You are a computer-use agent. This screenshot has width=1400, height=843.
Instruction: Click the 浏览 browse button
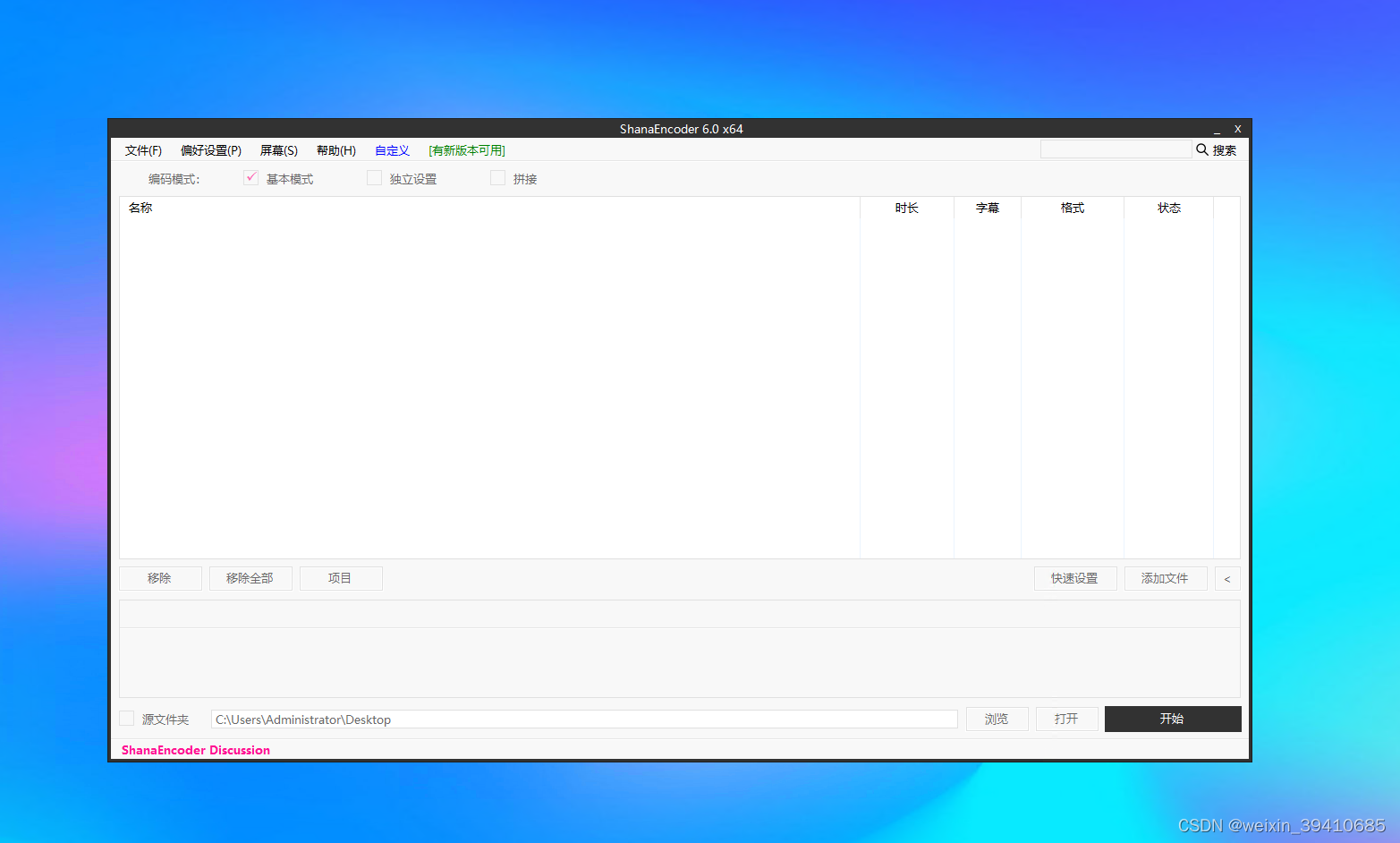click(997, 719)
